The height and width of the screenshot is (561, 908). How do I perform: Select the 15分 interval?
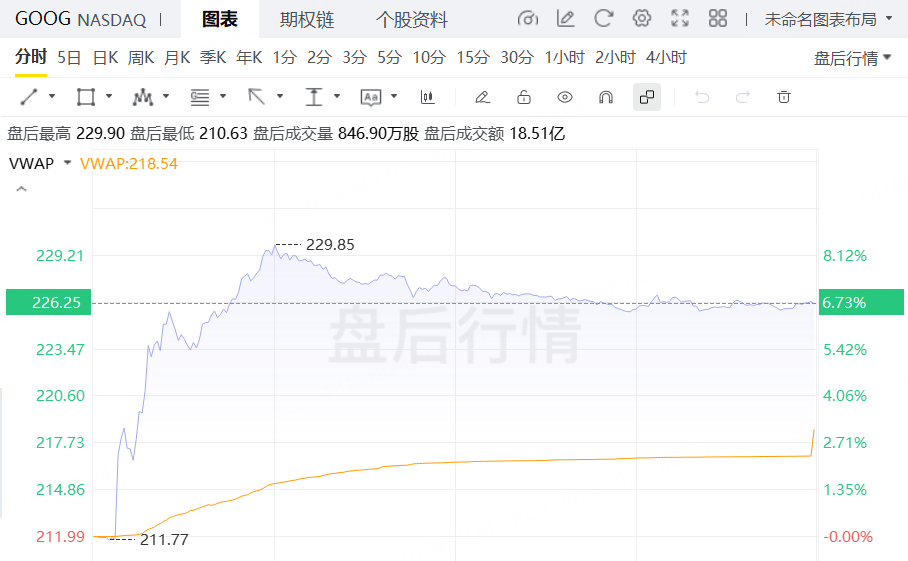[x=473, y=57]
